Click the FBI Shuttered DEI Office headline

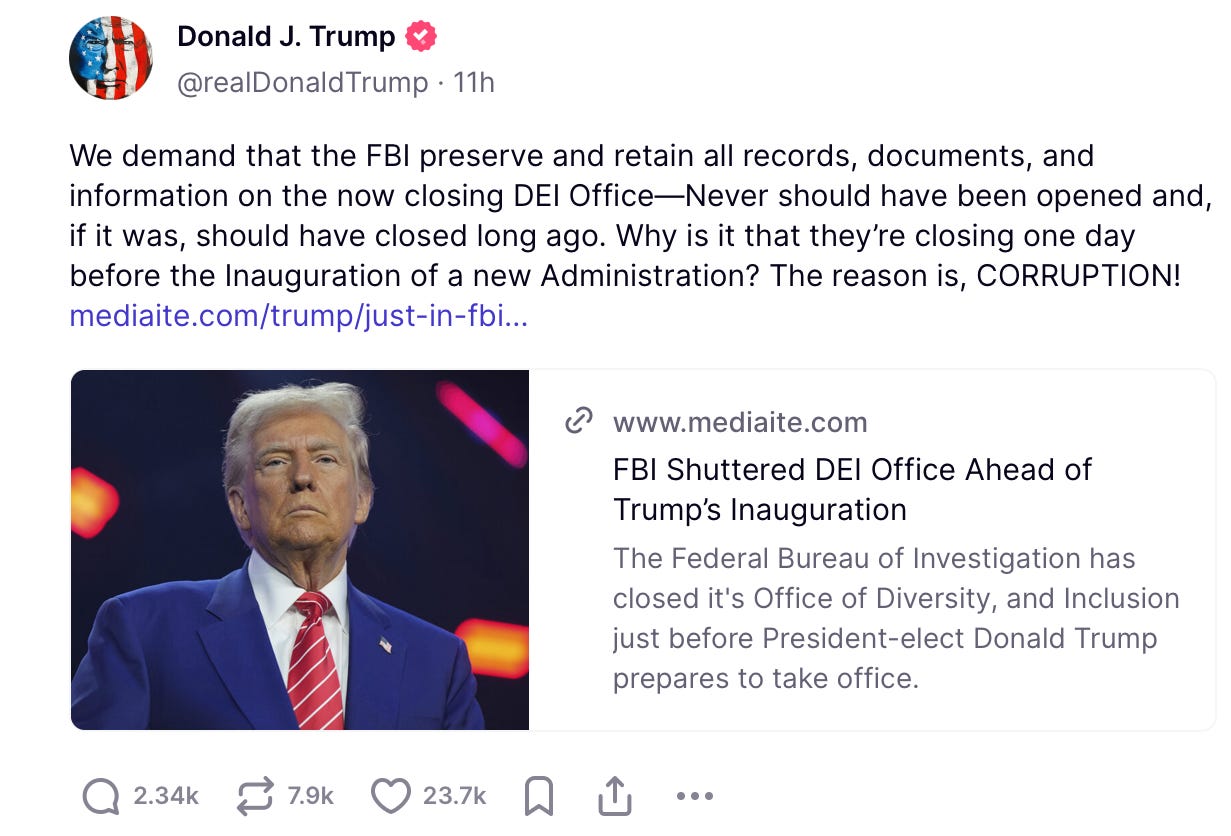[x=852, y=489]
